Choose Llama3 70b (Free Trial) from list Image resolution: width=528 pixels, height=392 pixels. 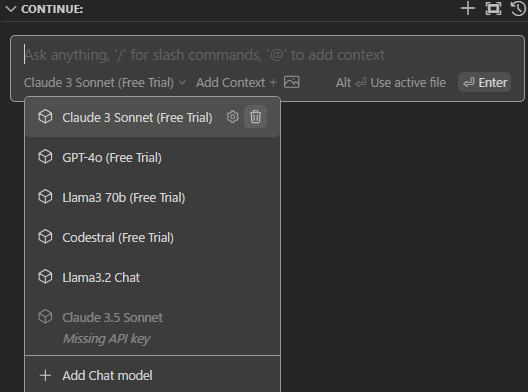coord(153,197)
